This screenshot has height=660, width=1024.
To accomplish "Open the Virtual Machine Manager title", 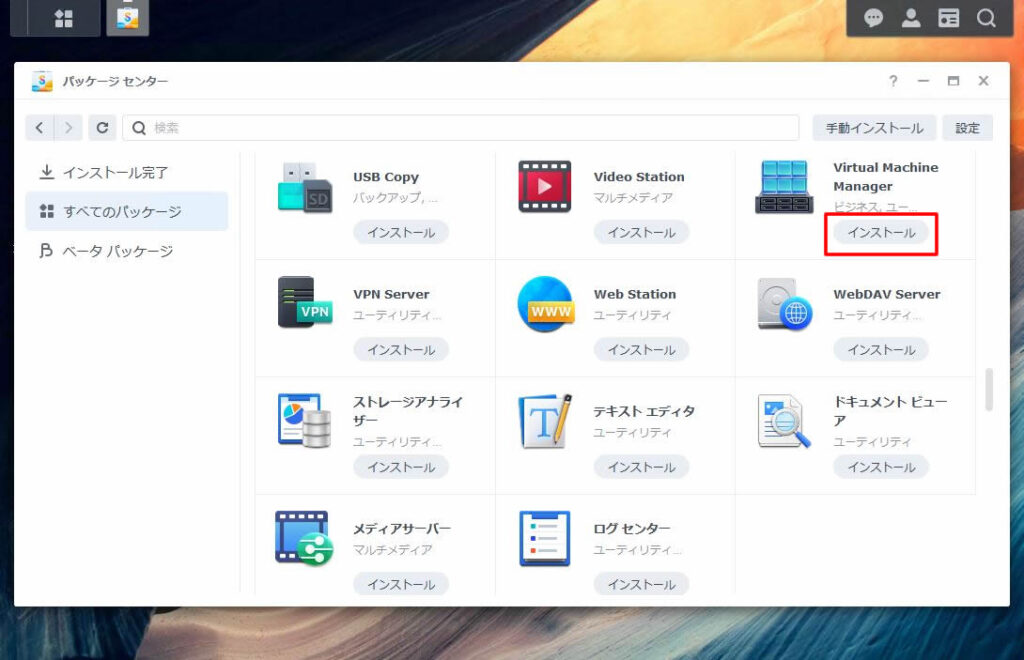I will point(886,177).
